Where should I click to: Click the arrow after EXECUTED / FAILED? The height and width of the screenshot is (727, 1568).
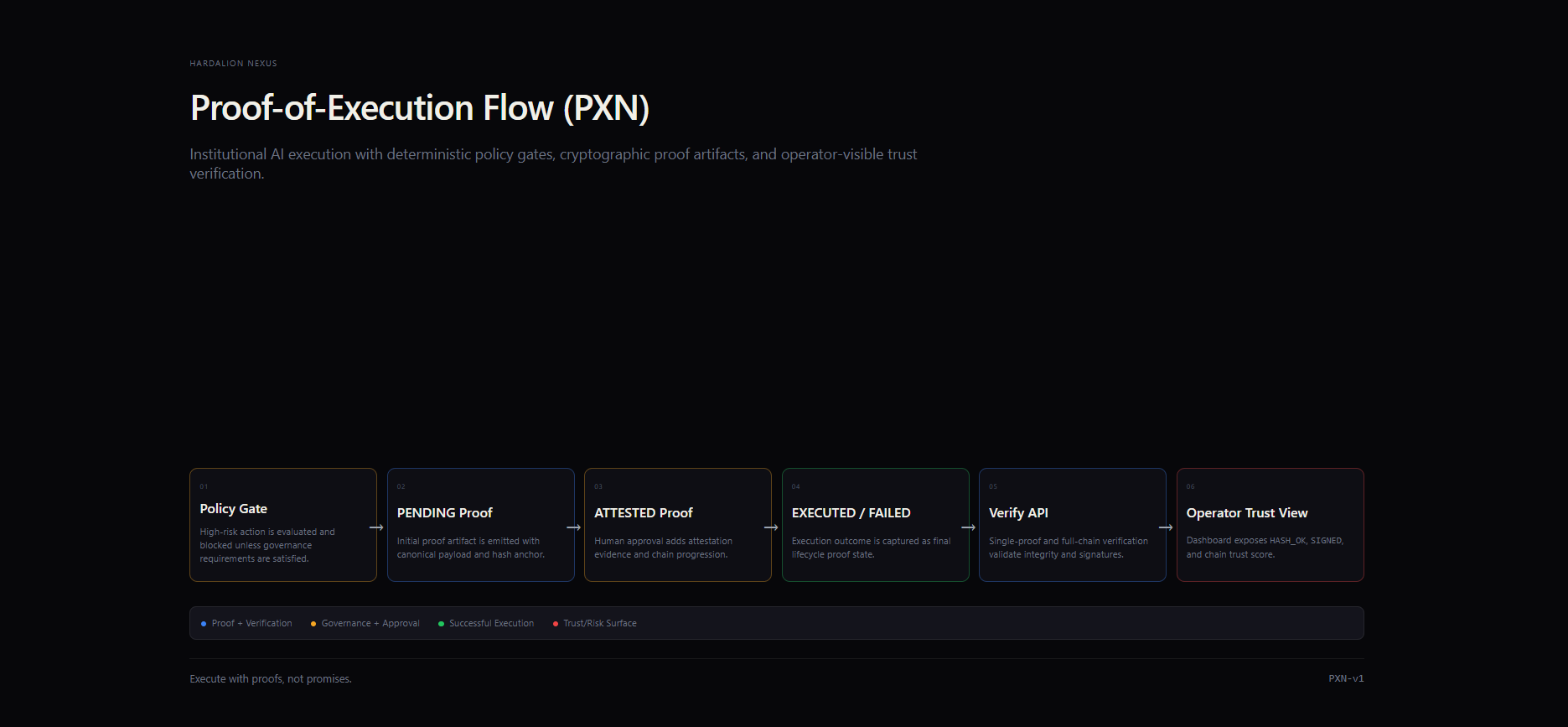[969, 527]
